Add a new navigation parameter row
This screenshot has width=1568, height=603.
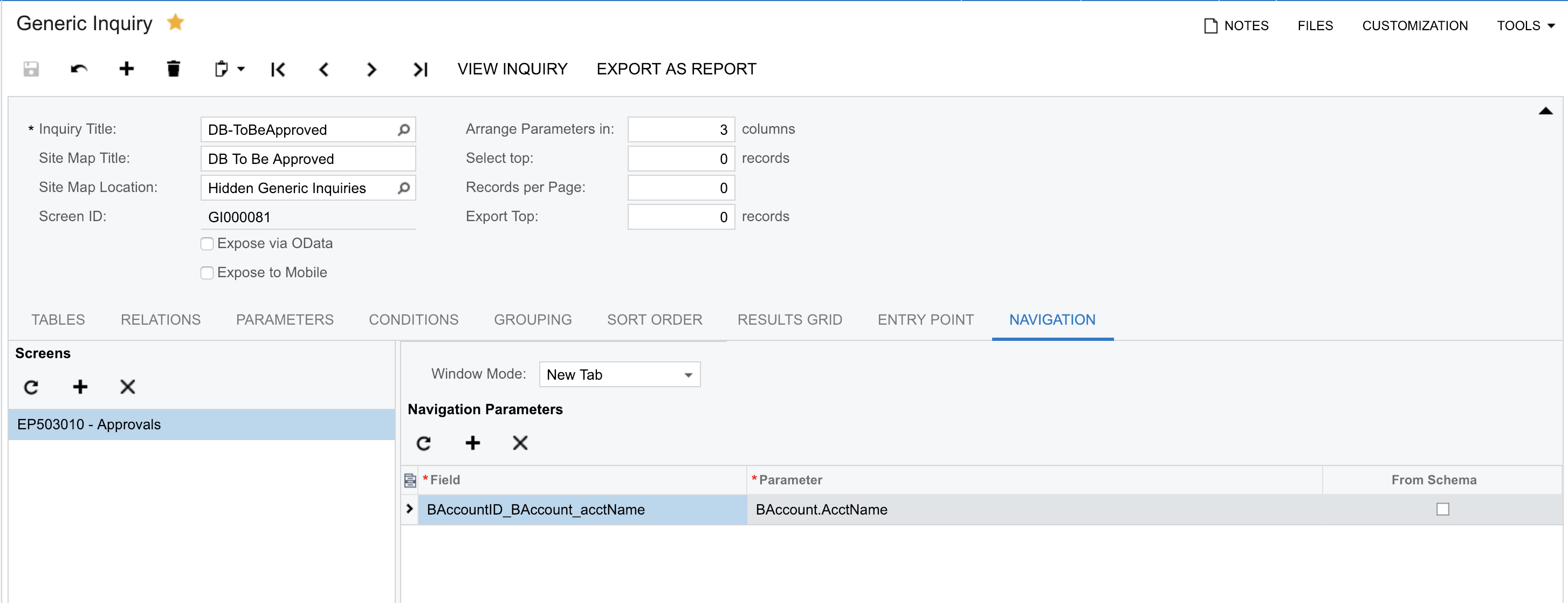pos(472,443)
